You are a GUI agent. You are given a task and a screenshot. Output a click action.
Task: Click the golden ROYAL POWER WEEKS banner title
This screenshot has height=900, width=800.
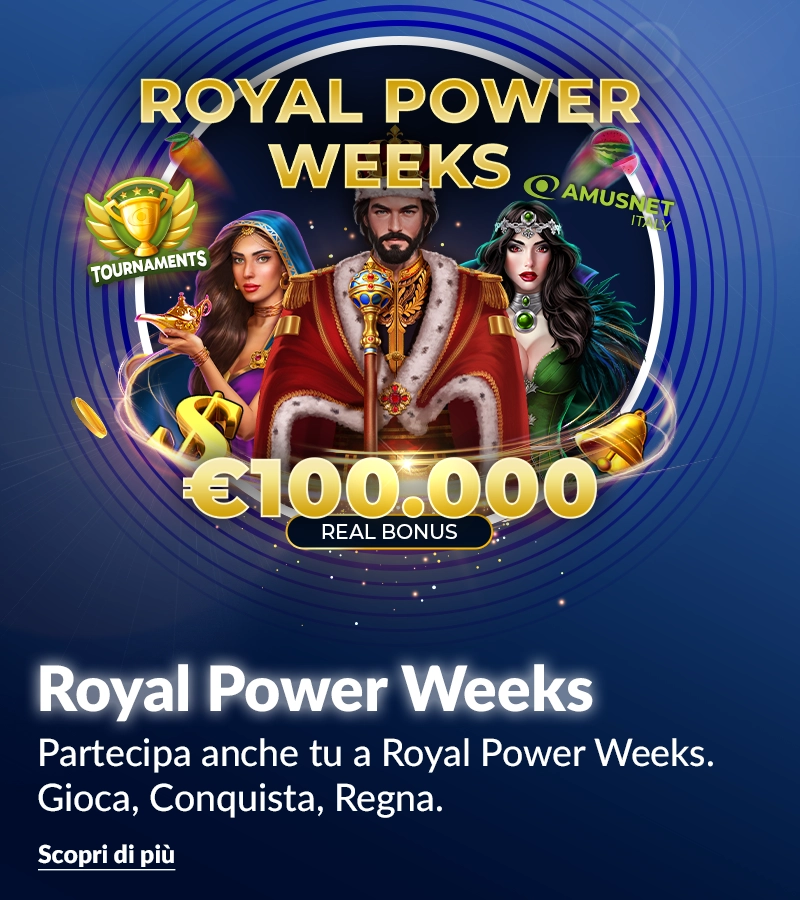389,133
